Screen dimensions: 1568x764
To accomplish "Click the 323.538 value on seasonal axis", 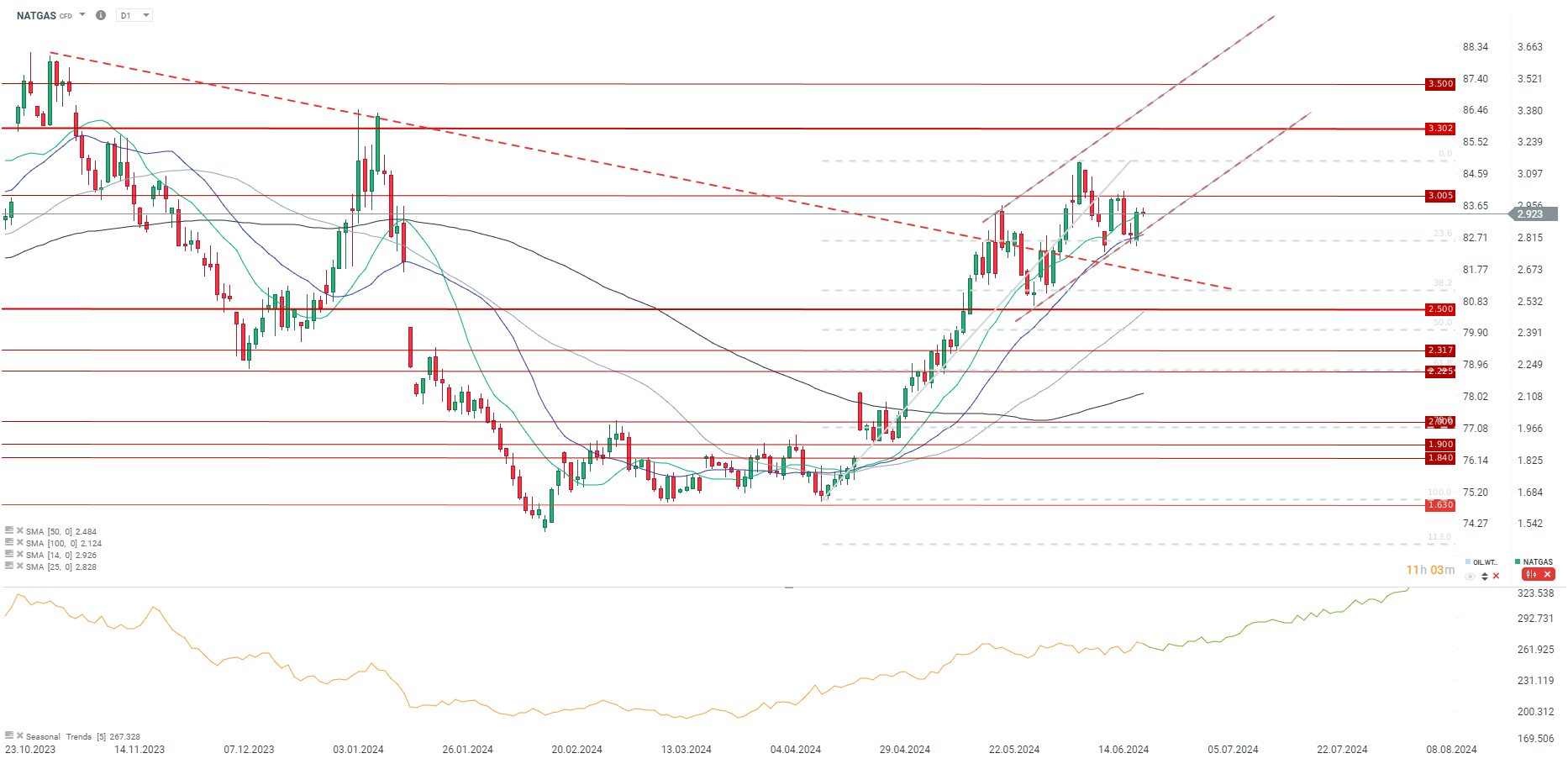I will pyautogui.click(x=1536, y=593).
